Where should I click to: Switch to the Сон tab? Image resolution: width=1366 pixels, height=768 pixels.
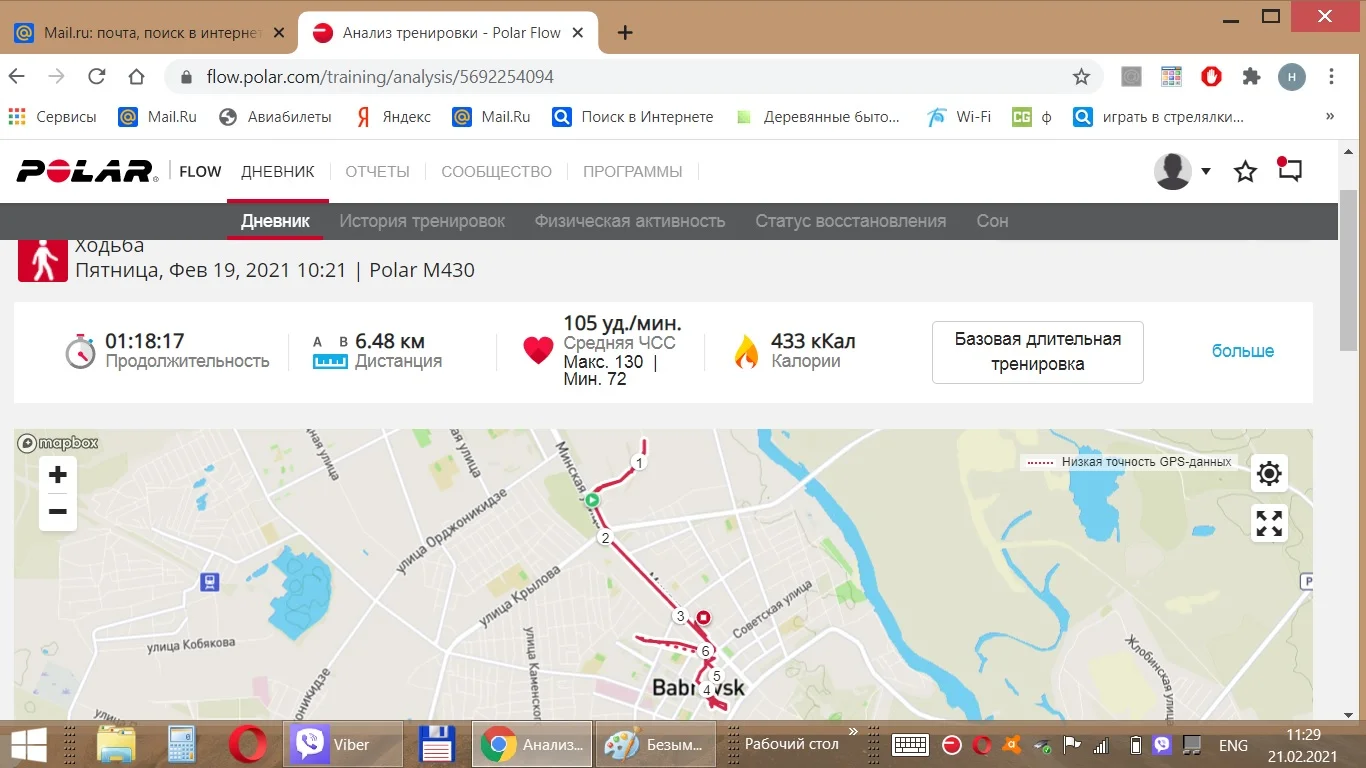tap(992, 221)
